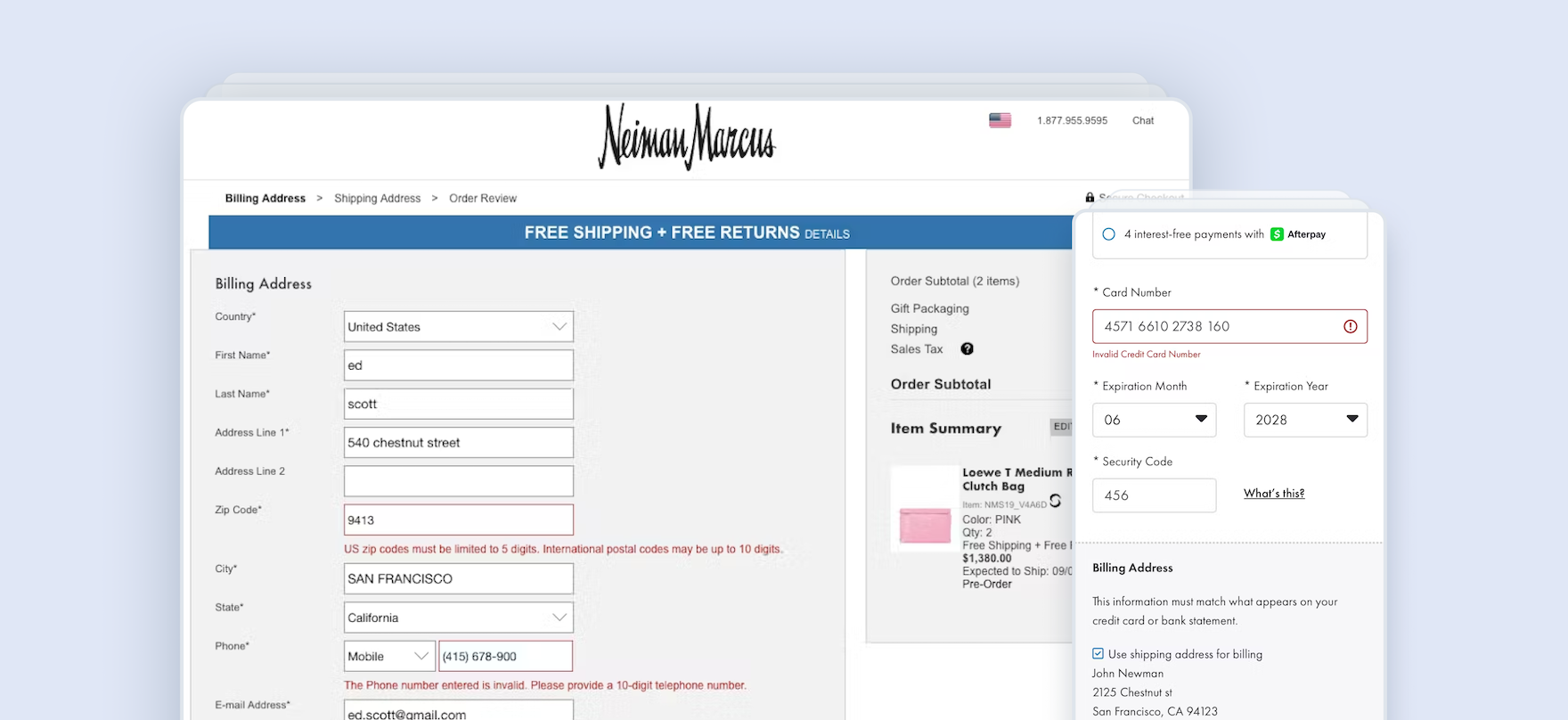The image size is (1568, 720).
Task: Open the Chat link in header
Action: click(1142, 120)
